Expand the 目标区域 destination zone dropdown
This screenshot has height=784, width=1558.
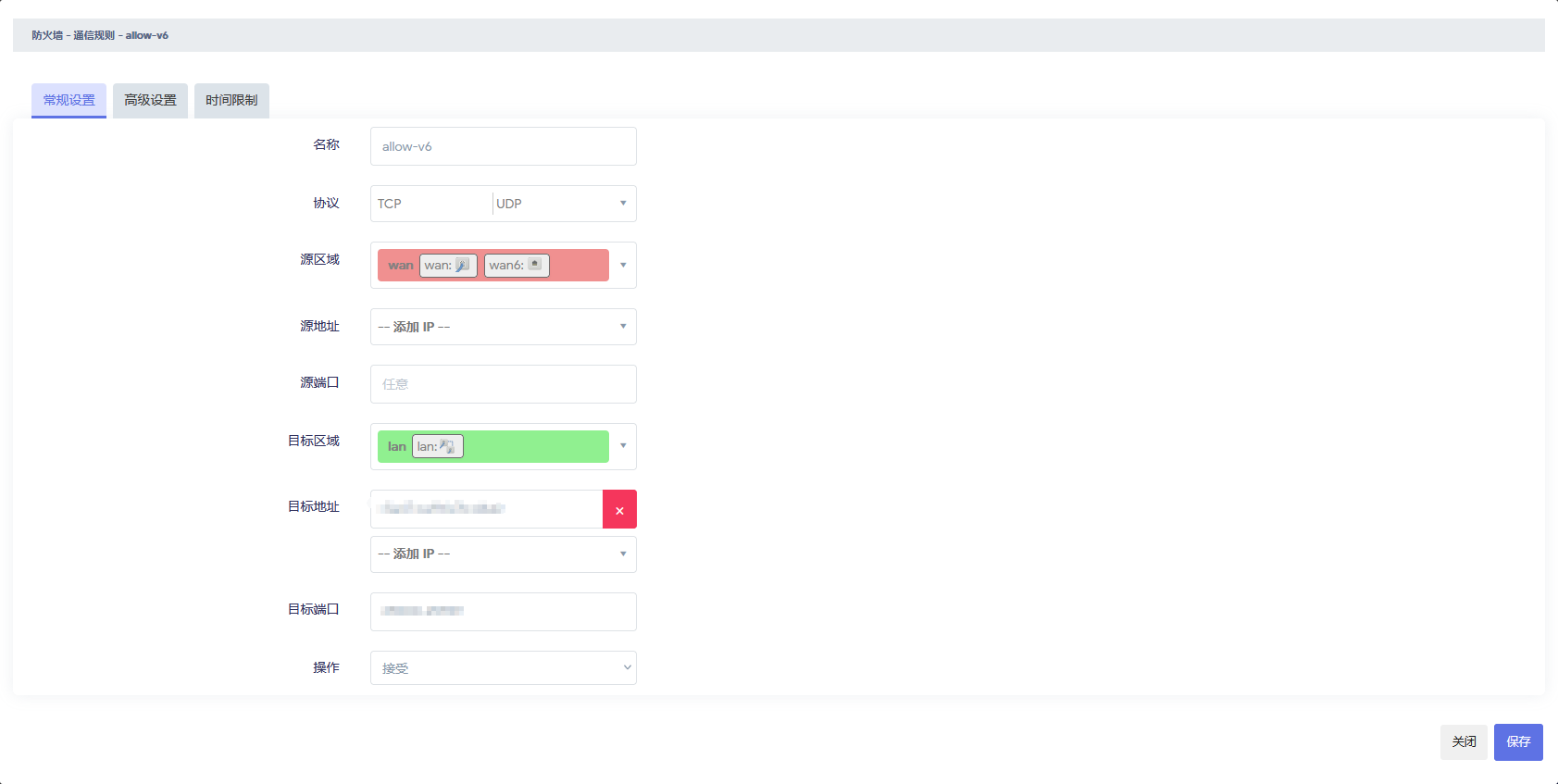[x=623, y=446]
